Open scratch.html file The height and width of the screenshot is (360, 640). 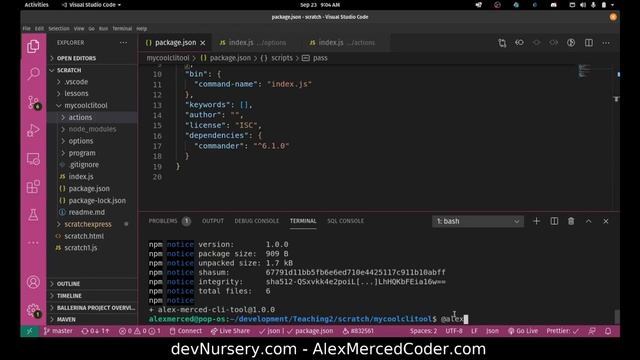pos(84,236)
